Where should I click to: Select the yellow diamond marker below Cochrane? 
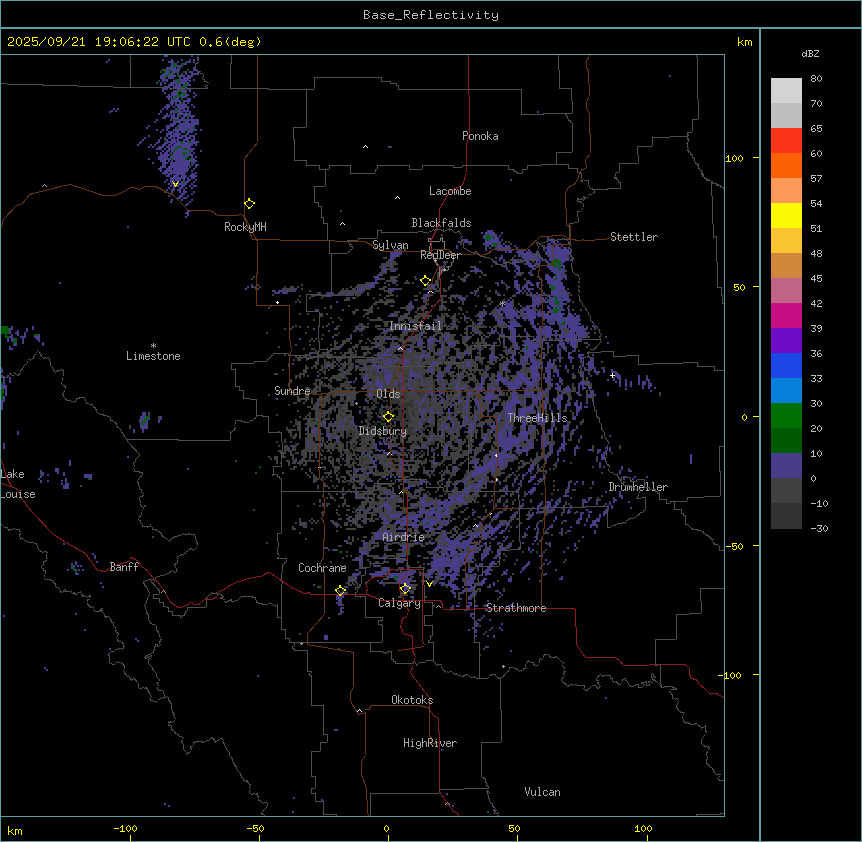[340, 591]
